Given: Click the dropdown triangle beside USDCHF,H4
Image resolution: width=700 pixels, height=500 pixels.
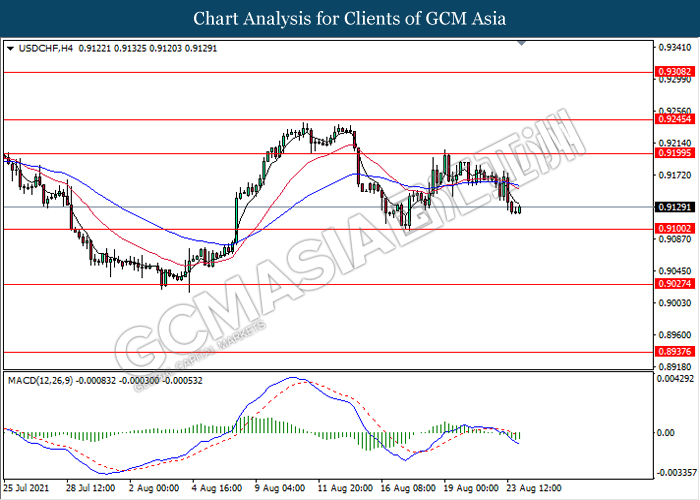Looking at the screenshot, I should [11, 48].
